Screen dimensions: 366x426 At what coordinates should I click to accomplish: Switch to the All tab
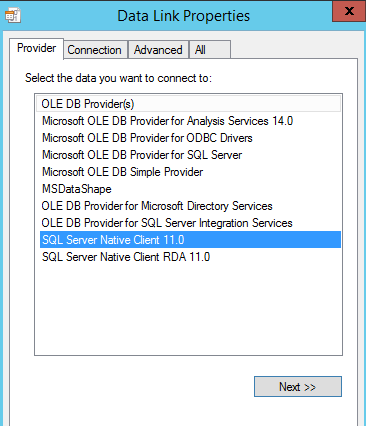tap(210, 50)
